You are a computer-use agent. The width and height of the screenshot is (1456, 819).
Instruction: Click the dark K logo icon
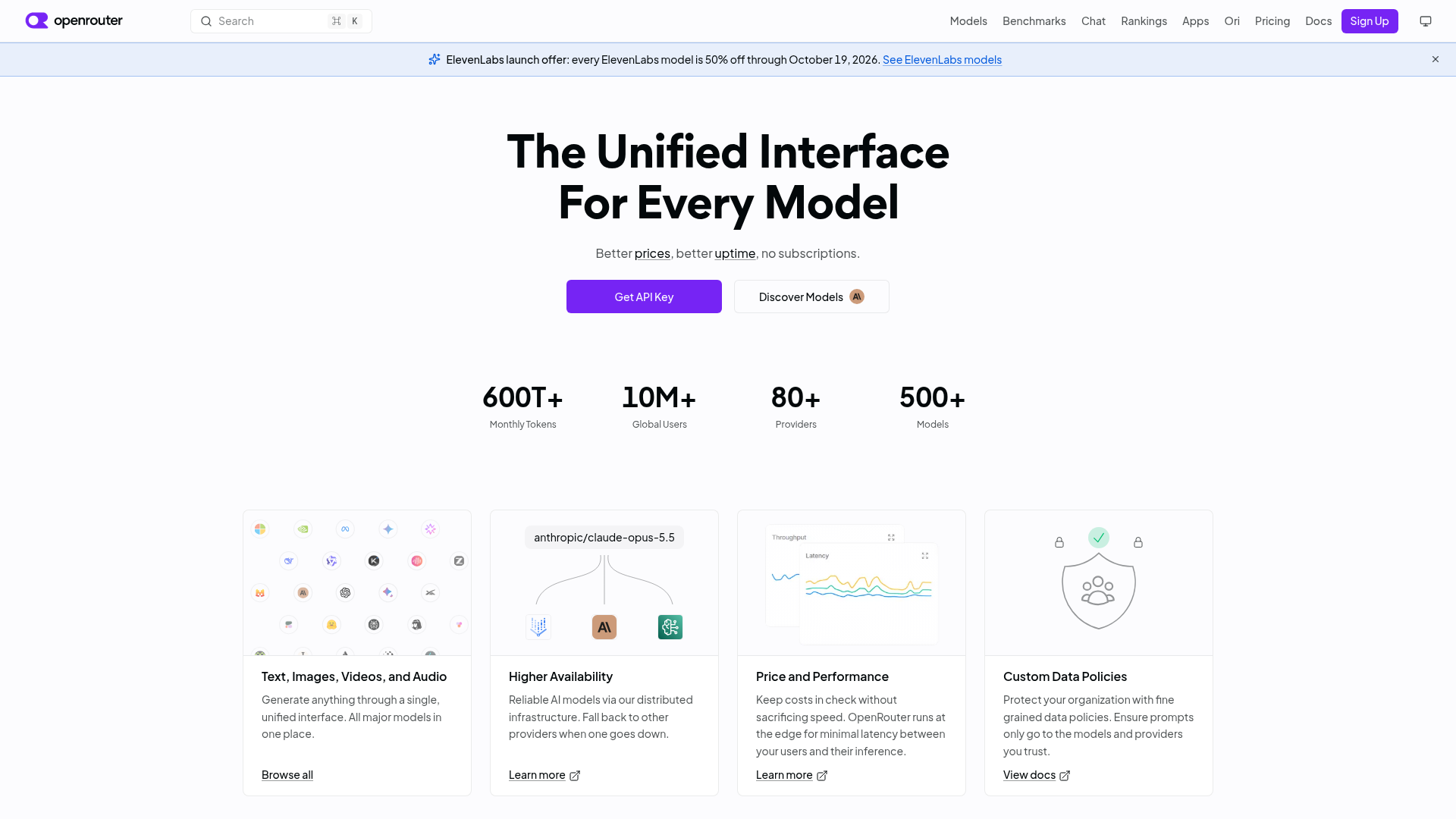coord(374,561)
